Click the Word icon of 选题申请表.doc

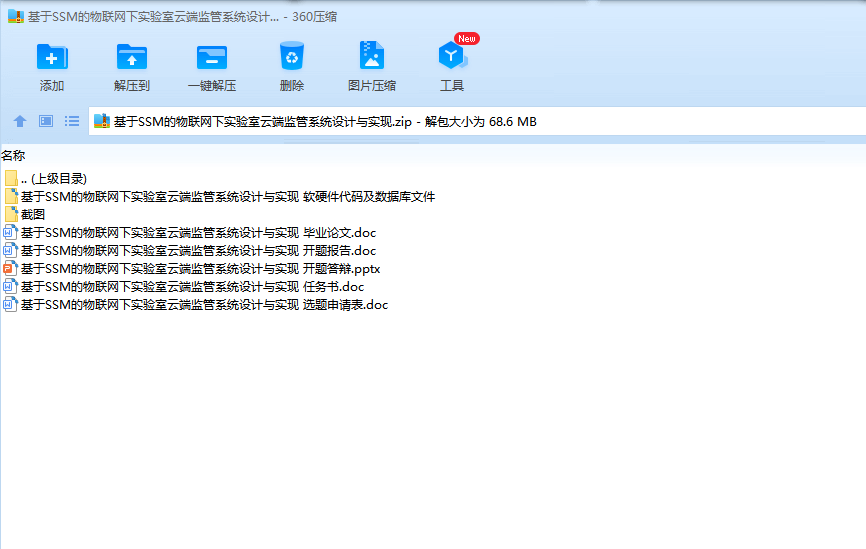(10, 305)
